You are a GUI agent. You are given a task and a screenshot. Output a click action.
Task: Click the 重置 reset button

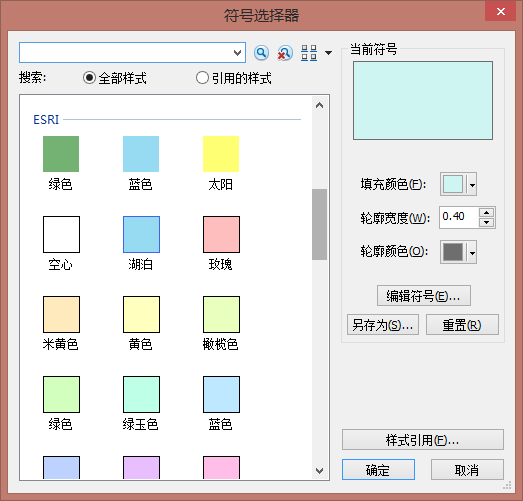(462, 325)
